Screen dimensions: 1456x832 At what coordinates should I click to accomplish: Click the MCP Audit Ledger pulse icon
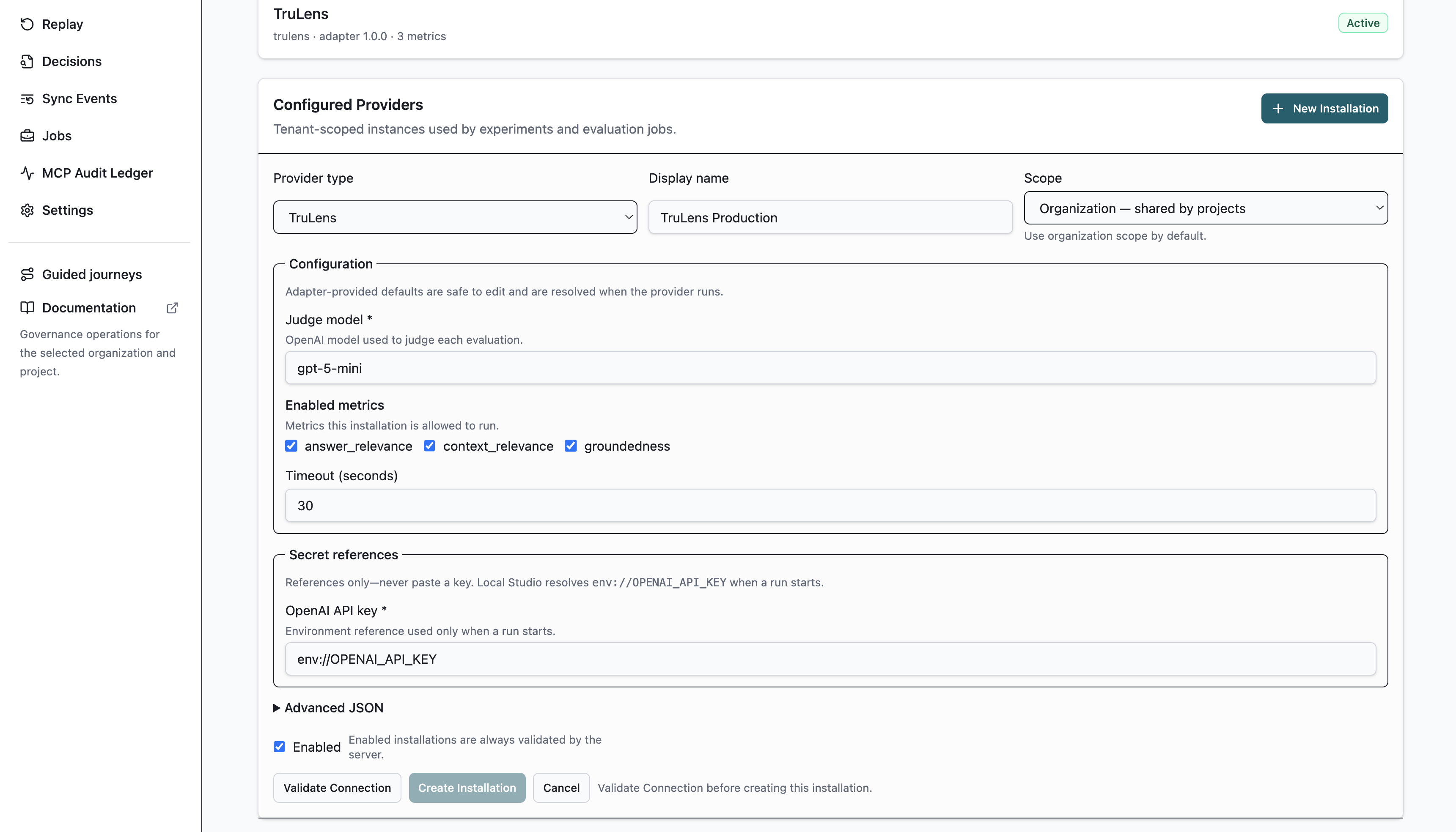coord(27,172)
